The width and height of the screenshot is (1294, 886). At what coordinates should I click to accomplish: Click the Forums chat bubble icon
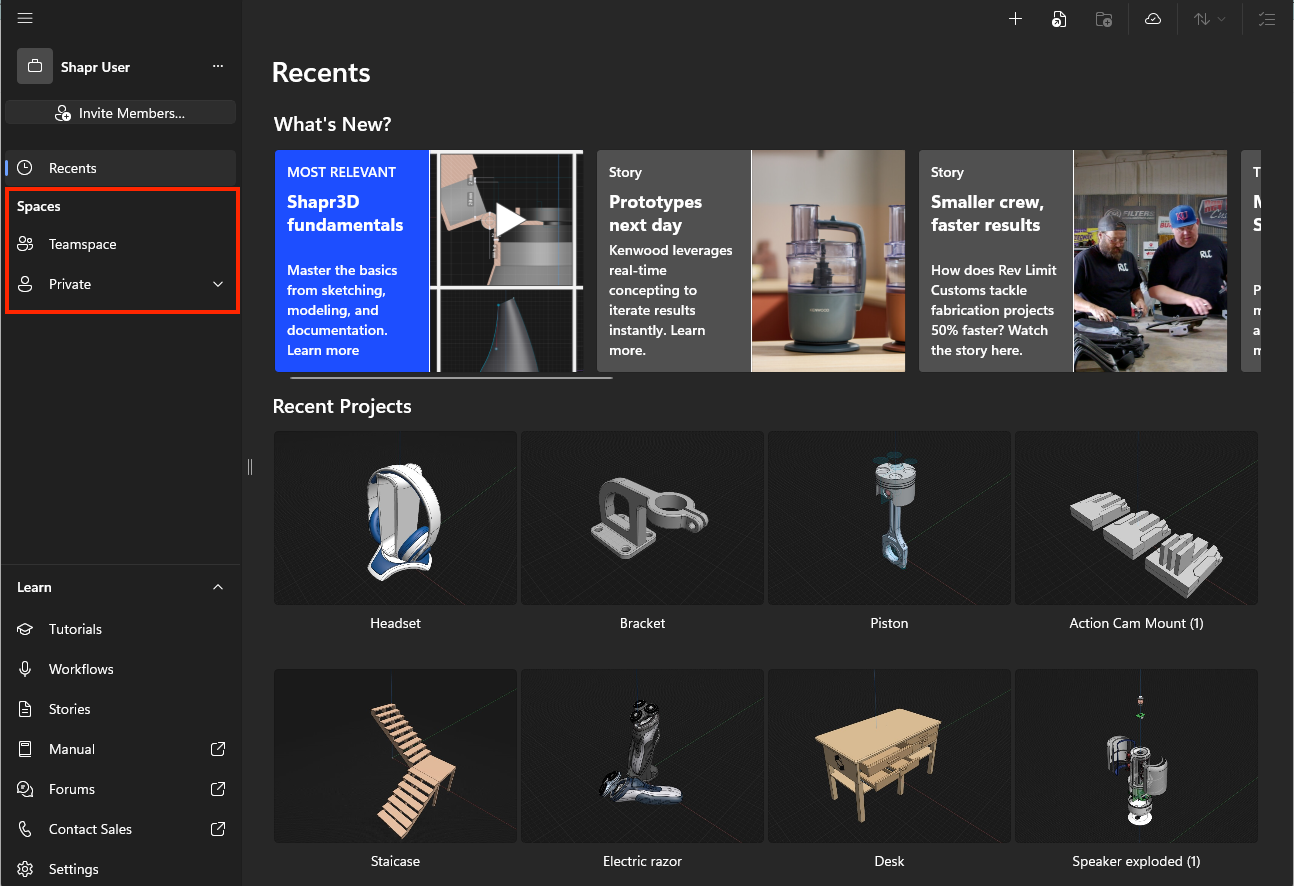click(x=26, y=789)
